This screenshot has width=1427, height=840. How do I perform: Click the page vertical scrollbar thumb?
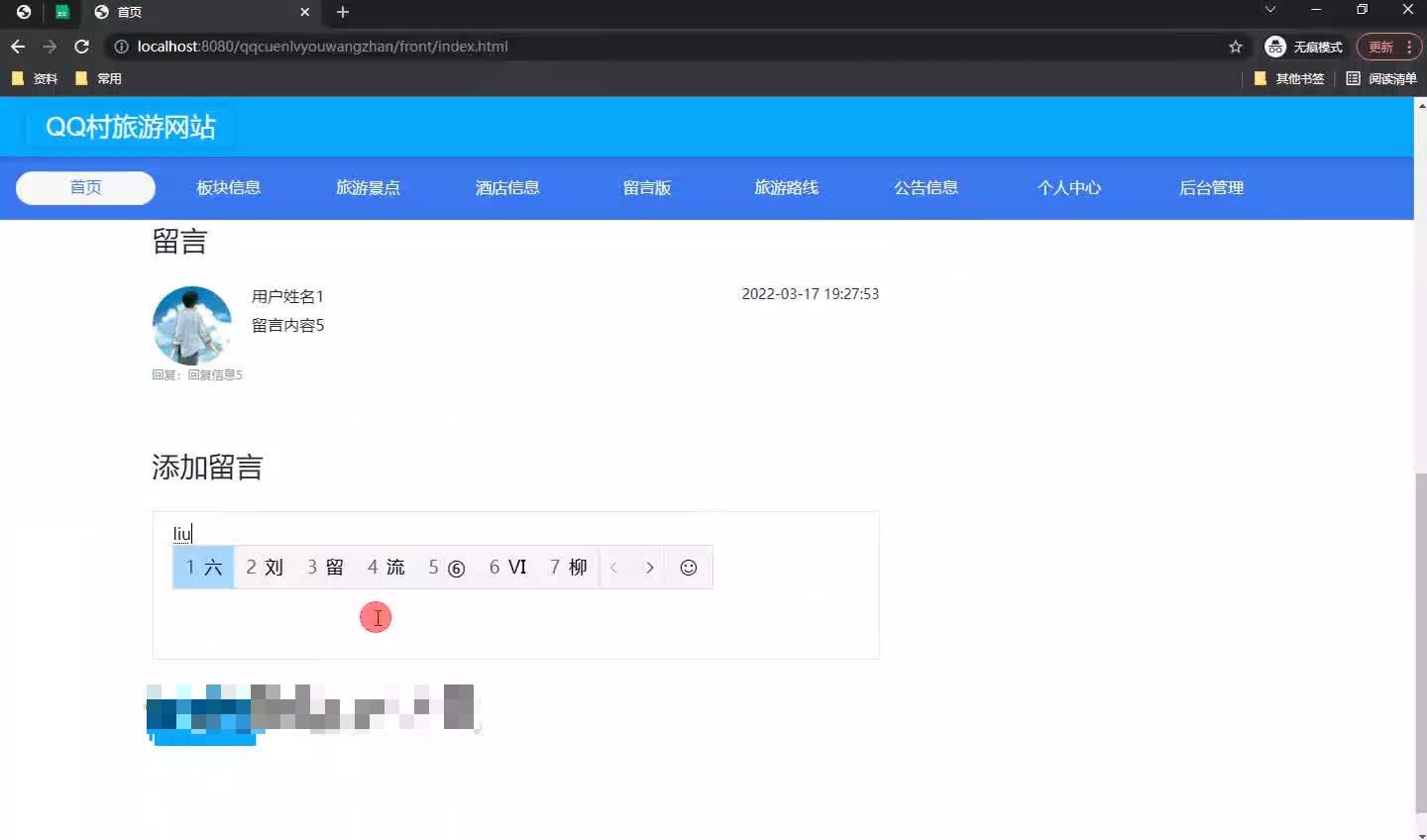pos(1420,642)
